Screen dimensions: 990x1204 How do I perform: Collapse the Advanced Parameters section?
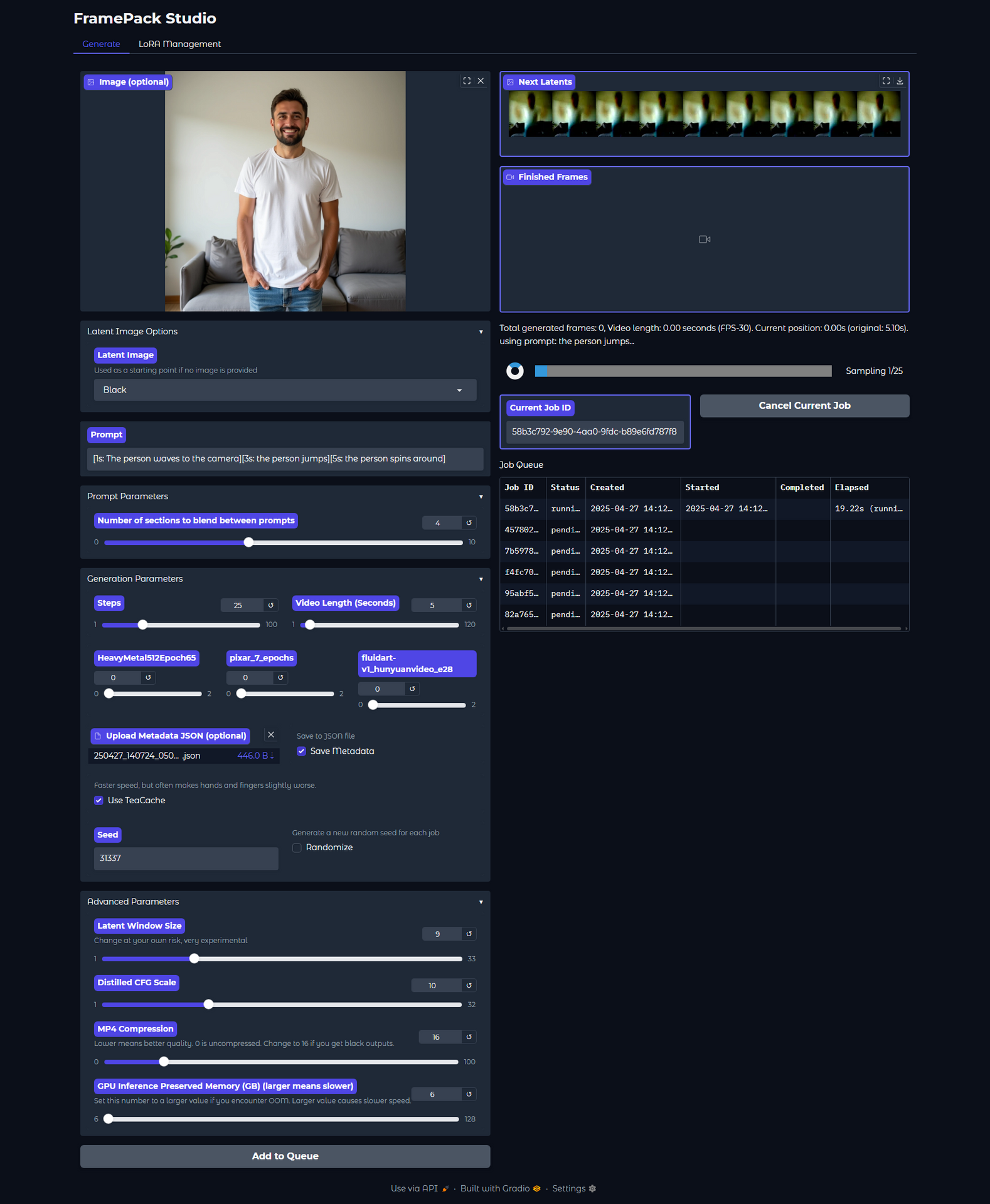tap(481, 902)
